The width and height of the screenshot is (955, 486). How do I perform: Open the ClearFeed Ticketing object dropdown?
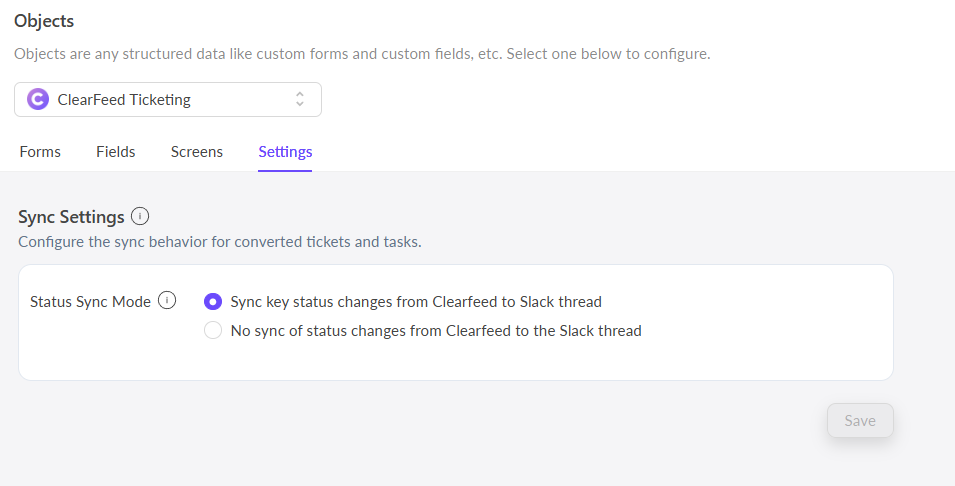[168, 99]
